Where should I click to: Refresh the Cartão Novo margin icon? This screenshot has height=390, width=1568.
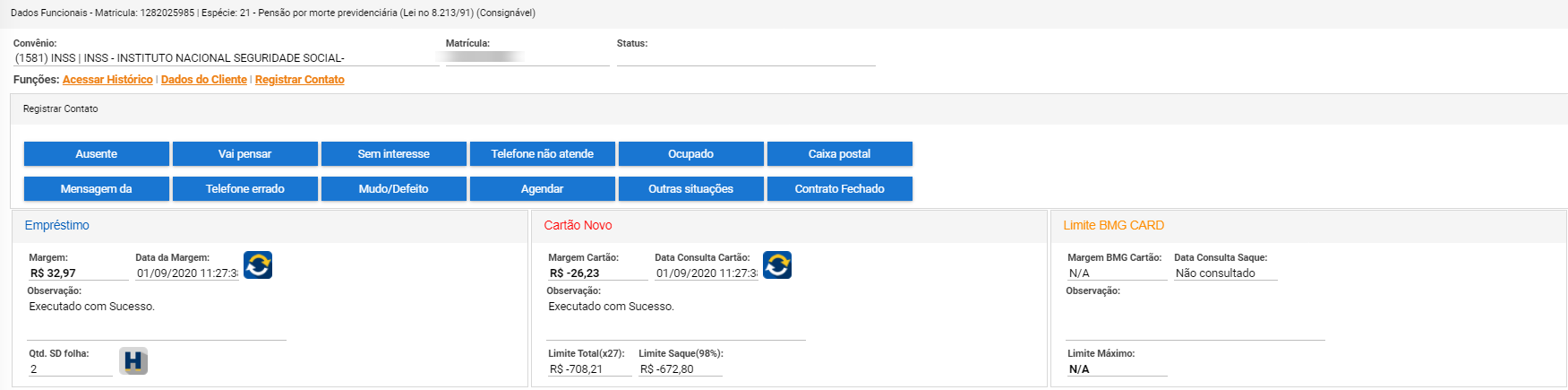(x=777, y=265)
